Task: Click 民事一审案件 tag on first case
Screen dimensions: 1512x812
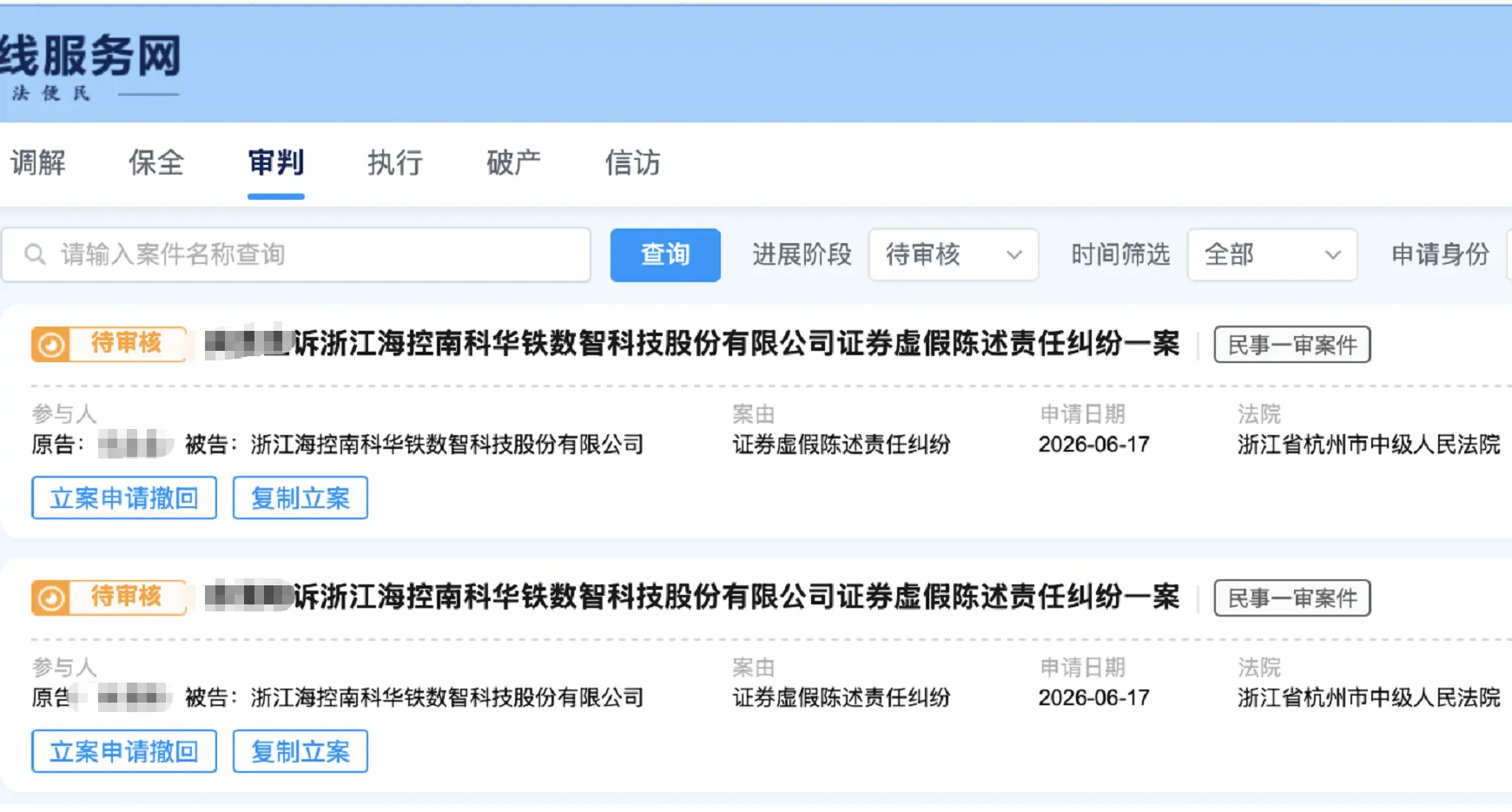Action: 1292,345
